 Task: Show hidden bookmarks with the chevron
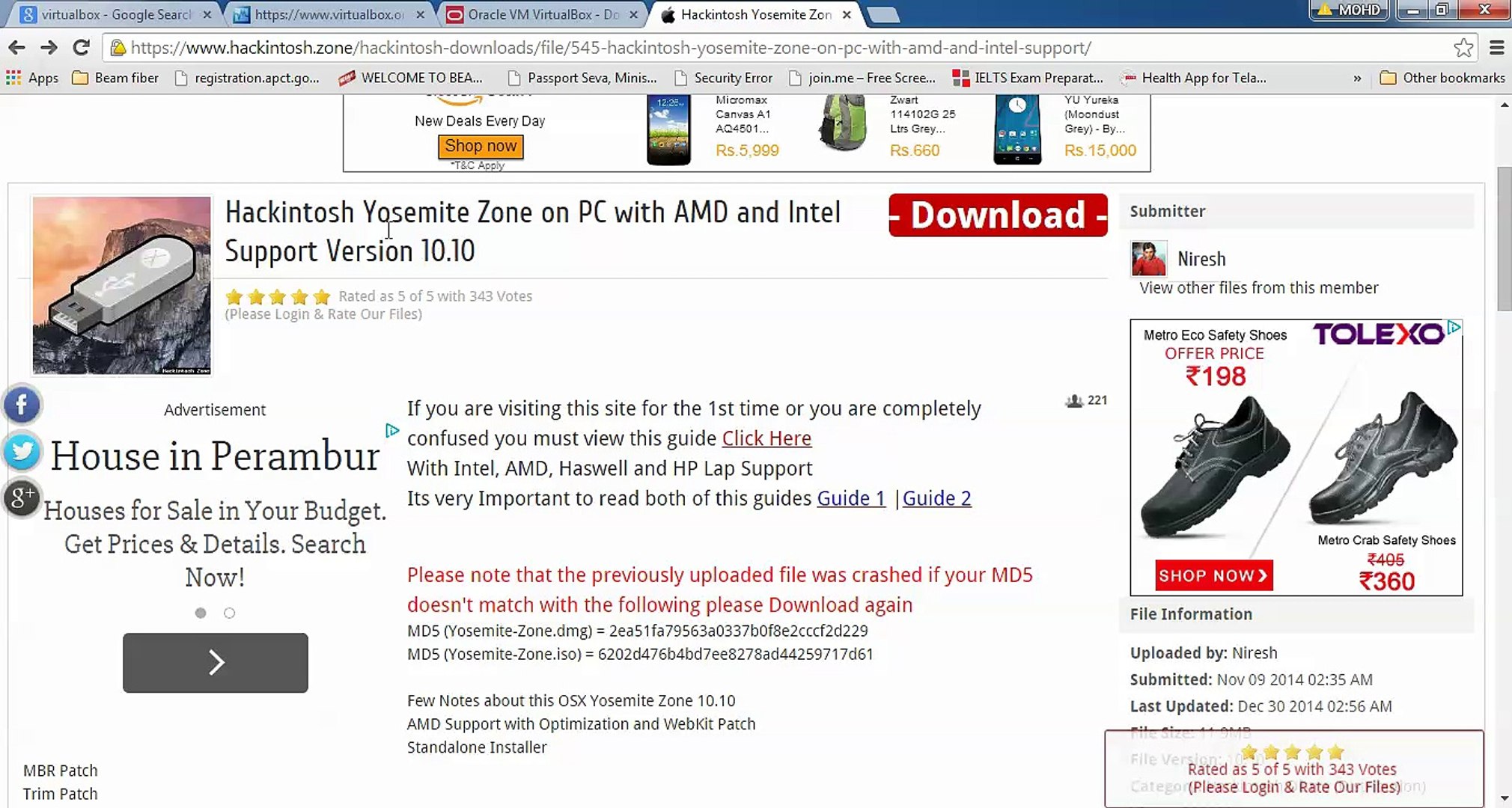[x=1357, y=78]
